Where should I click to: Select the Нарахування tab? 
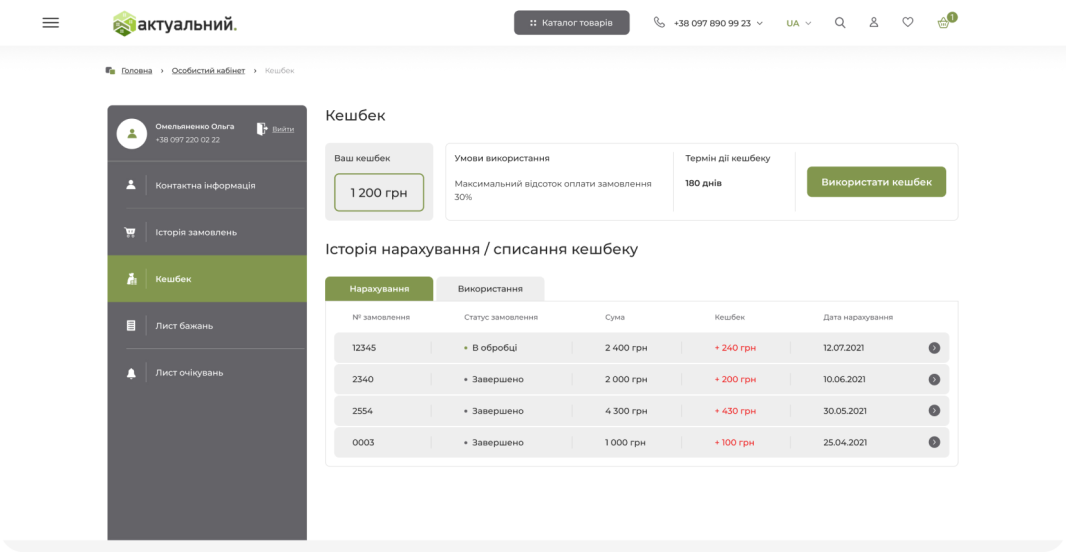click(379, 289)
